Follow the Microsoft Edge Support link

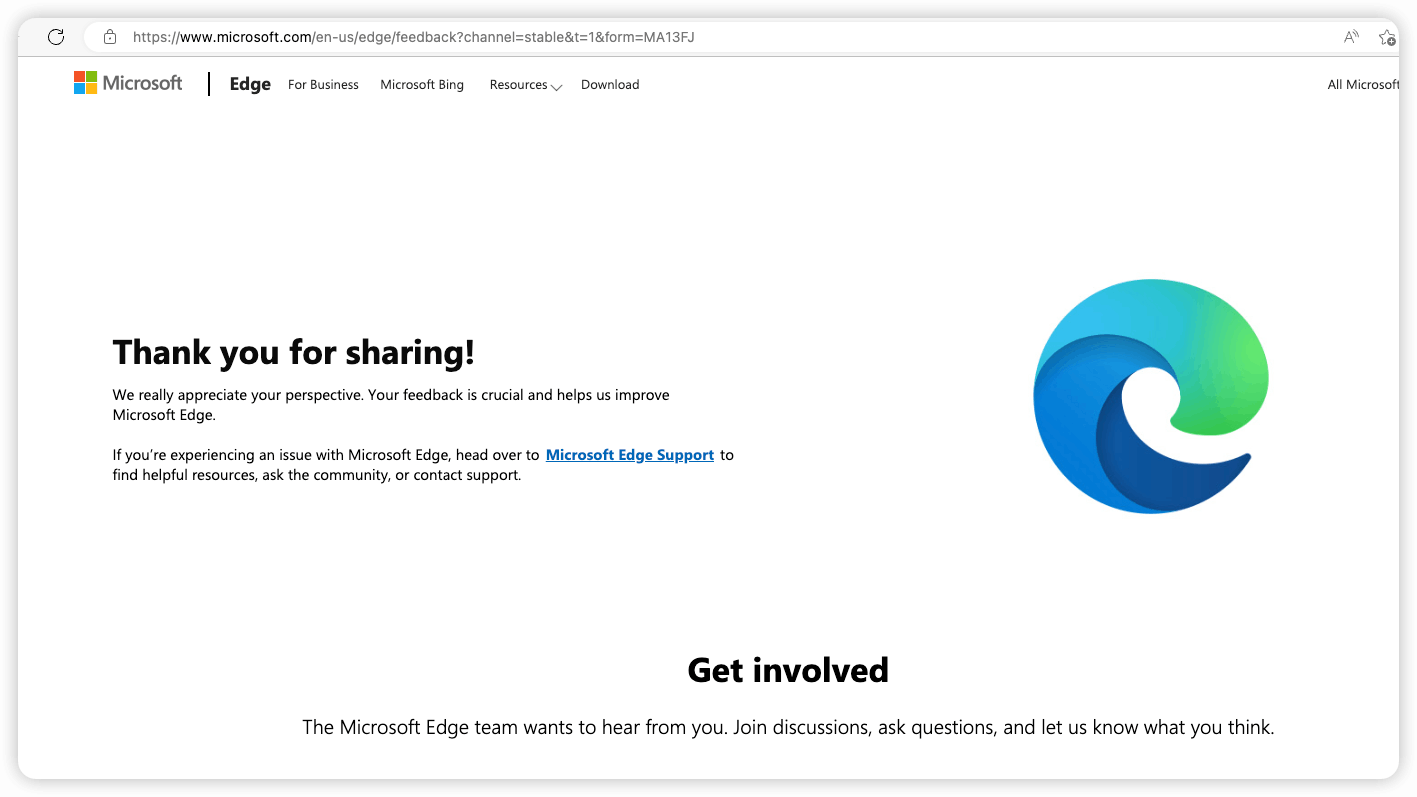tap(630, 455)
